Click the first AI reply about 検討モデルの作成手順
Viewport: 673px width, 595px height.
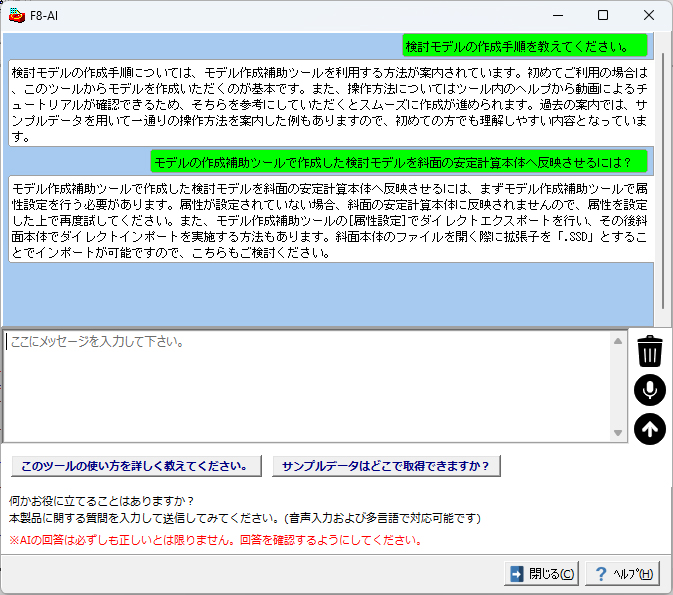click(331, 104)
